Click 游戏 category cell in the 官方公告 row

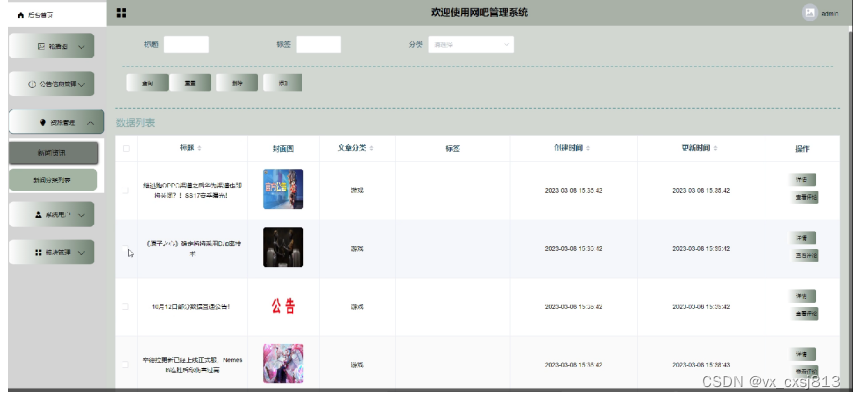(x=357, y=191)
